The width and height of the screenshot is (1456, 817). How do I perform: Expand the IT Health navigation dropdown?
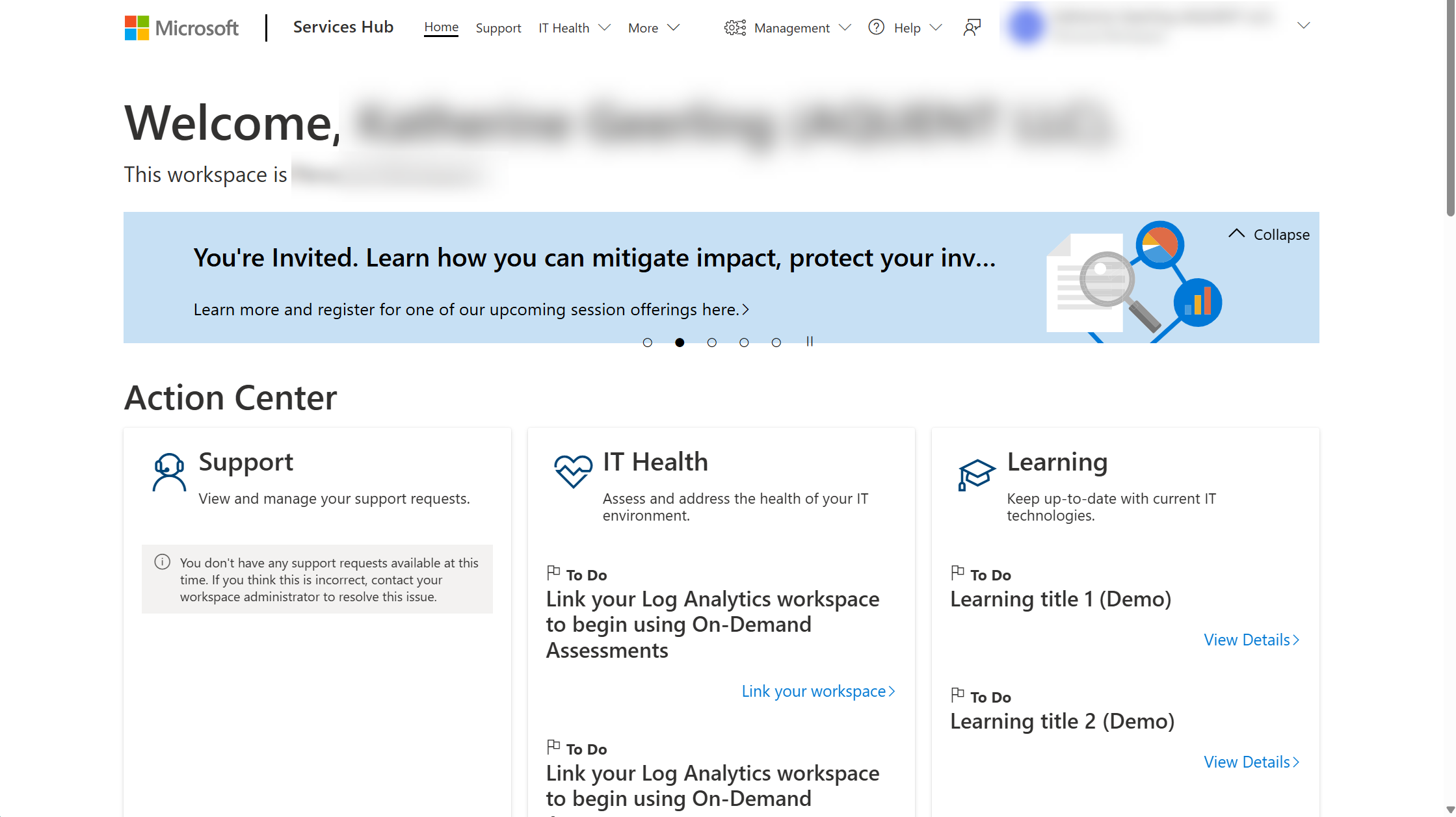tap(575, 27)
